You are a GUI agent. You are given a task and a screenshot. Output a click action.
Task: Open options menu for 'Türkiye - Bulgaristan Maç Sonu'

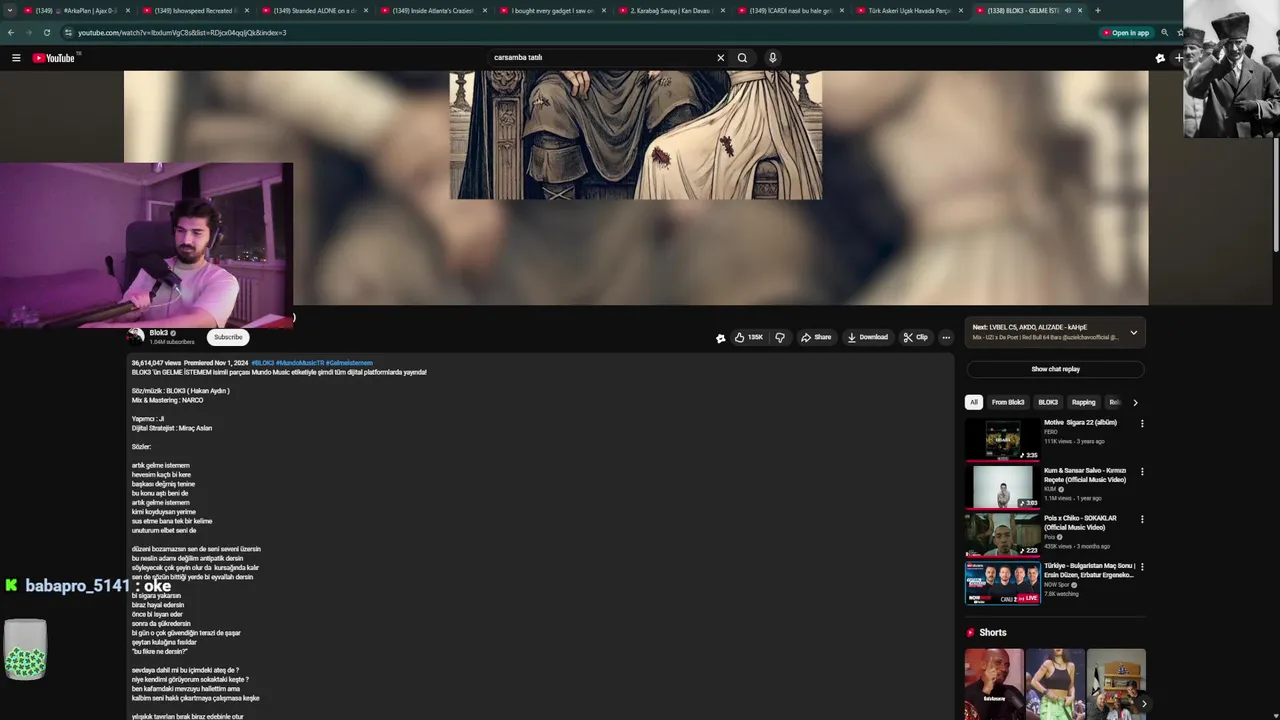[x=1142, y=567]
